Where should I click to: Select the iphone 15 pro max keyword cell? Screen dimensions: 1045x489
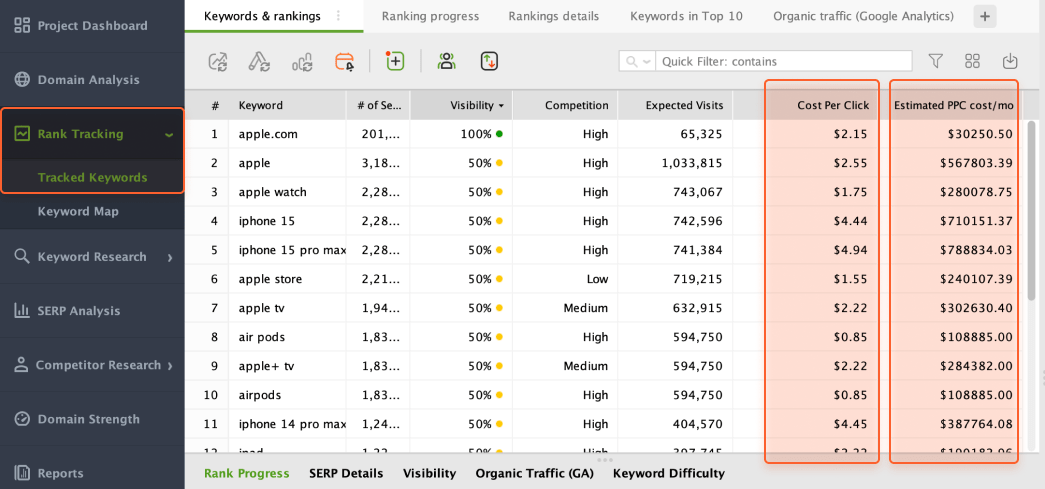tap(288, 250)
